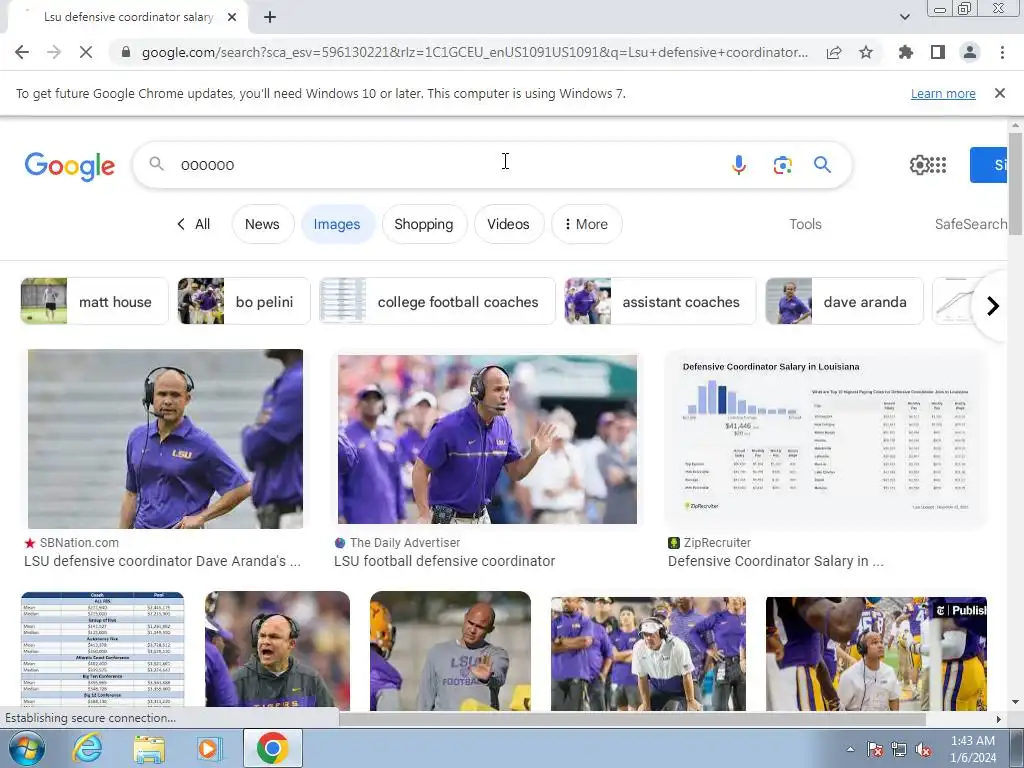Click the muted volume tray icon
This screenshot has width=1024, height=768.
pyautogui.click(x=923, y=750)
